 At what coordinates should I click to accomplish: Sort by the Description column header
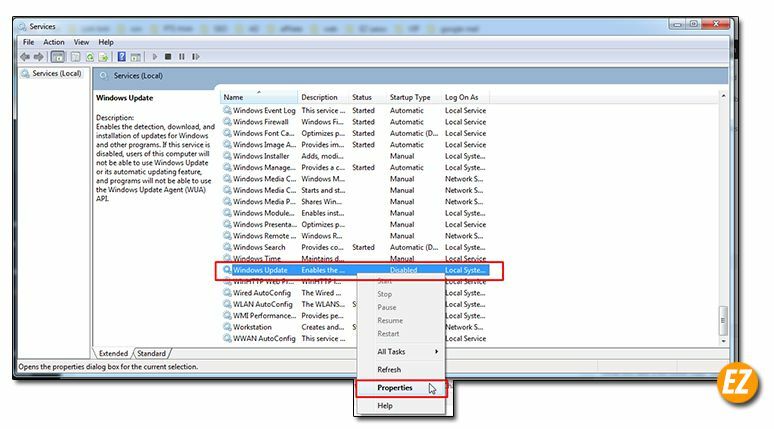[x=323, y=97]
